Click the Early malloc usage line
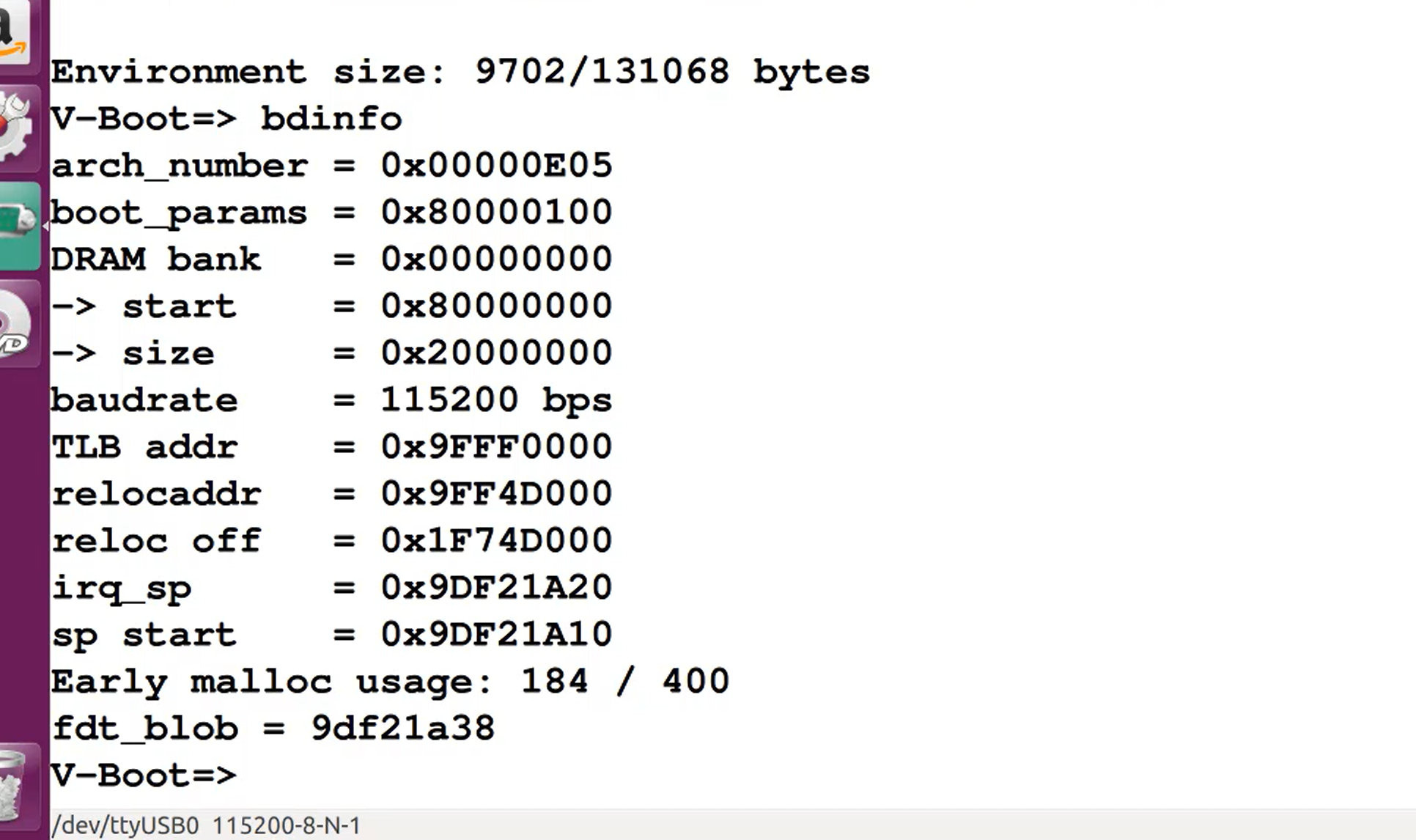 [x=390, y=682]
